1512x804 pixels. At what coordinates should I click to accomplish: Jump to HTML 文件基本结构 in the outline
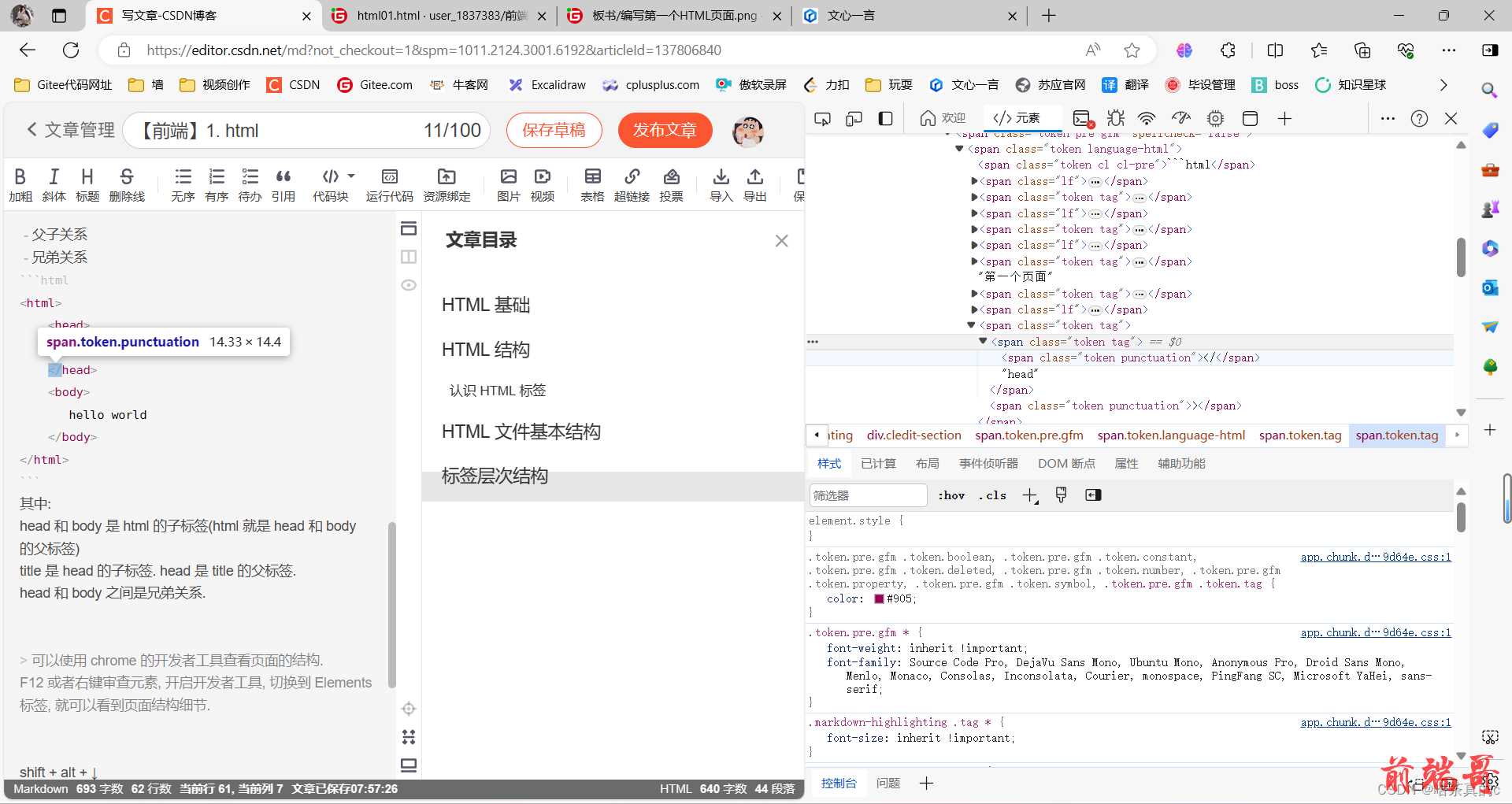click(x=521, y=432)
